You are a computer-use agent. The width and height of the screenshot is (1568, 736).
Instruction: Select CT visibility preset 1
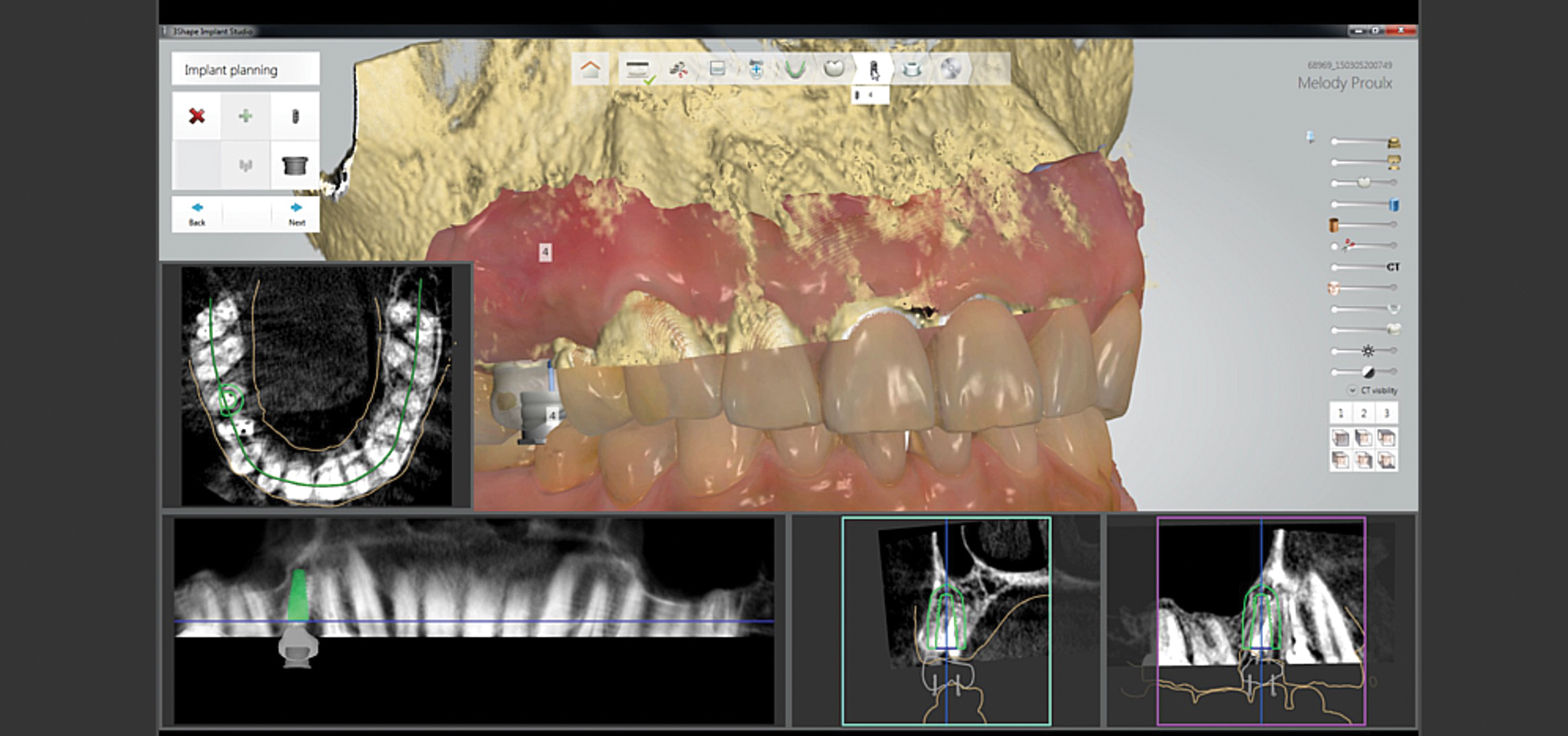coord(1340,413)
